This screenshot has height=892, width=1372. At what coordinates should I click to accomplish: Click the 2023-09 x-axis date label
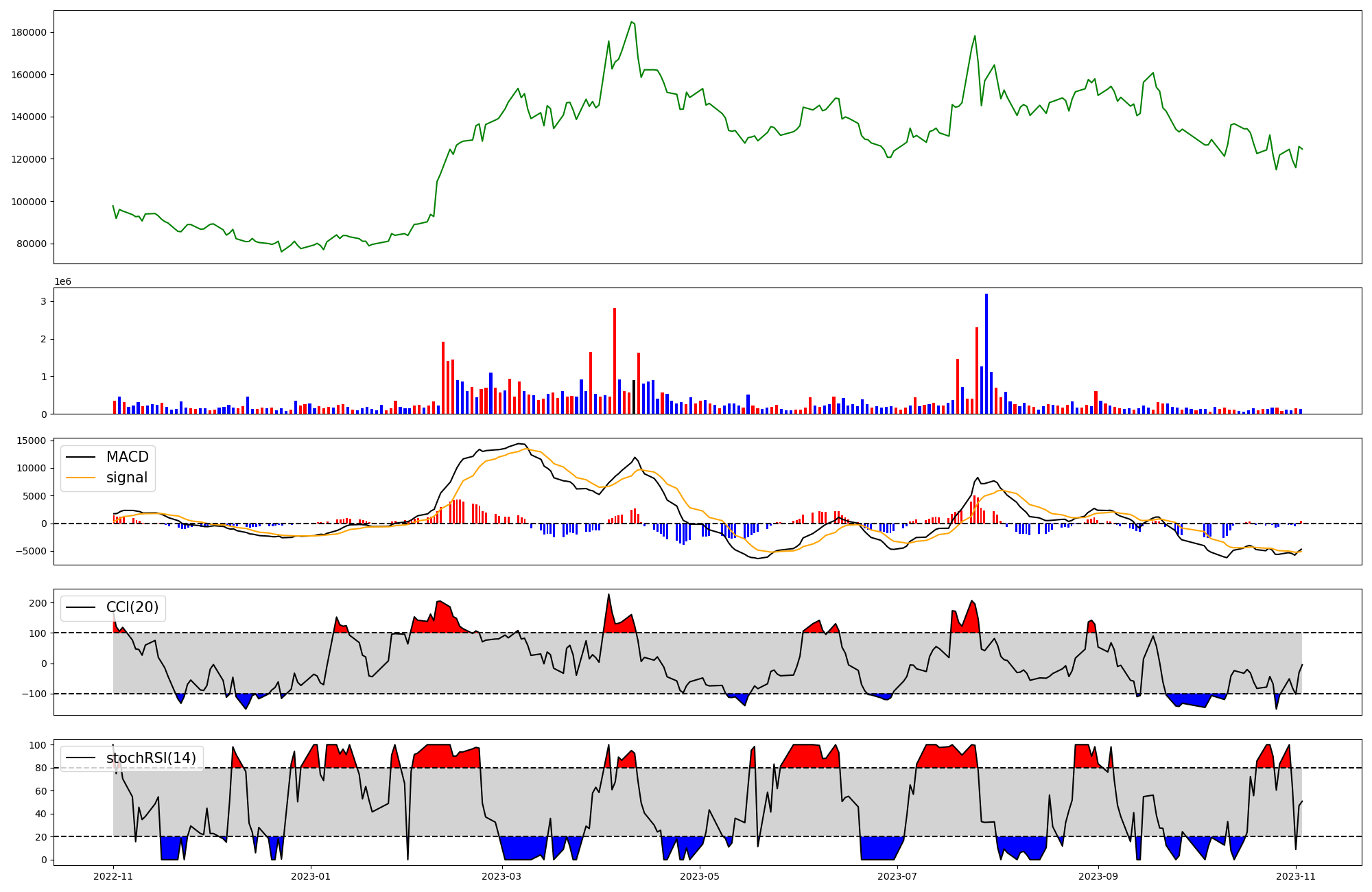coord(1098,876)
